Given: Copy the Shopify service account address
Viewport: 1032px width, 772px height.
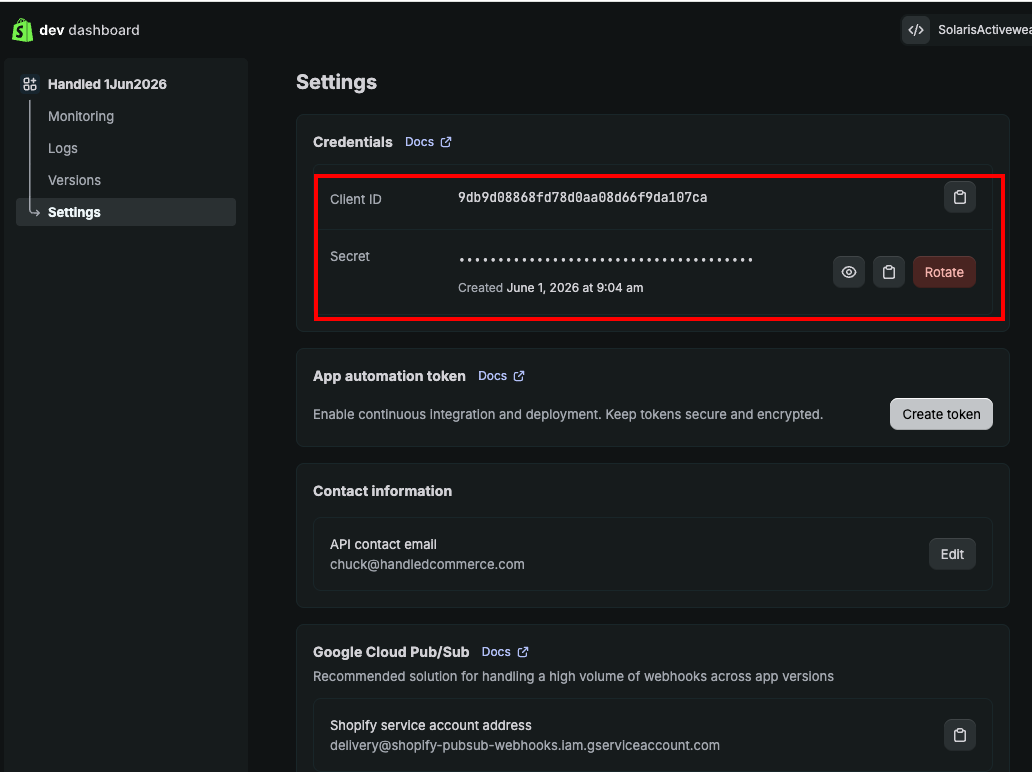Looking at the screenshot, I should click(960, 734).
